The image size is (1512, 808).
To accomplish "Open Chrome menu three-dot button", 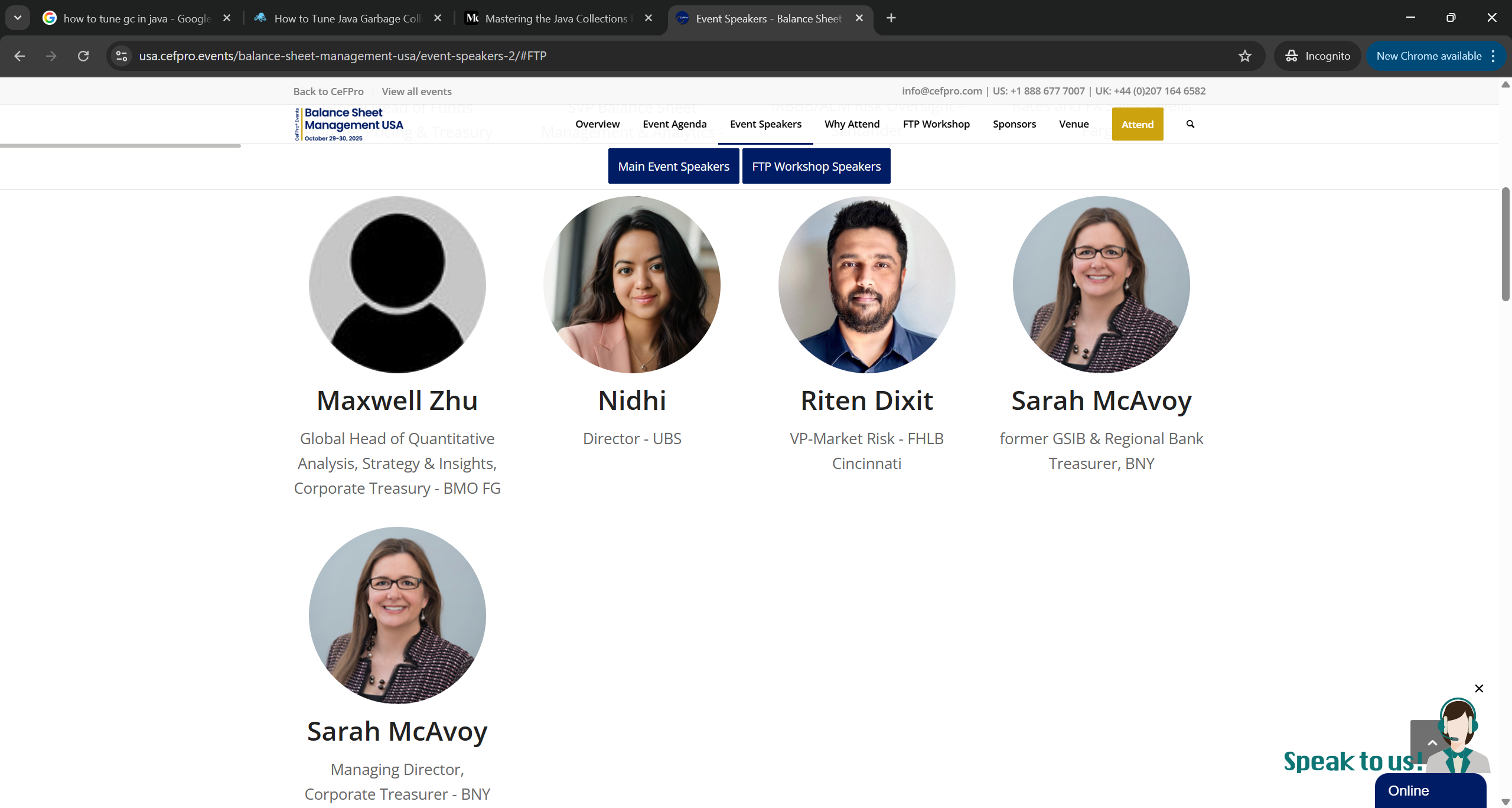I will 1493,56.
